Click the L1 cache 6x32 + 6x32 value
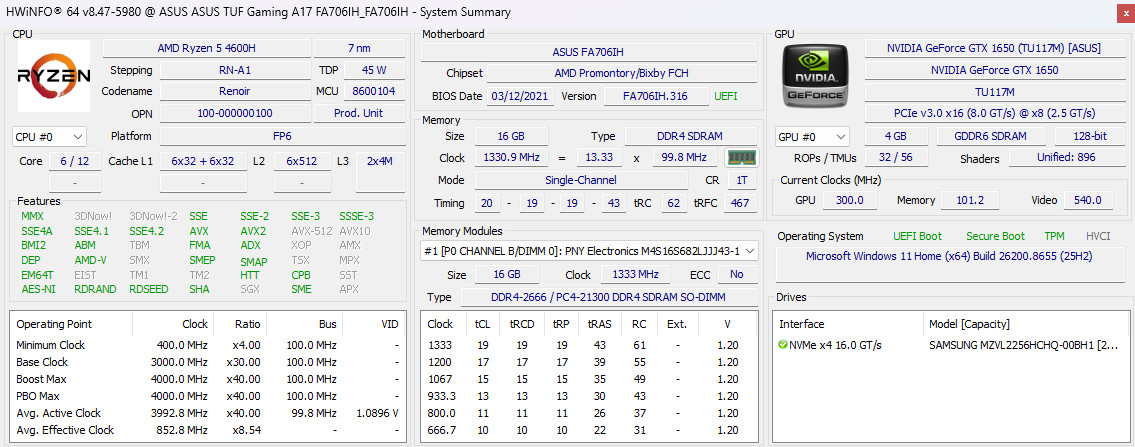This screenshot has width=1135, height=447. [x=203, y=161]
